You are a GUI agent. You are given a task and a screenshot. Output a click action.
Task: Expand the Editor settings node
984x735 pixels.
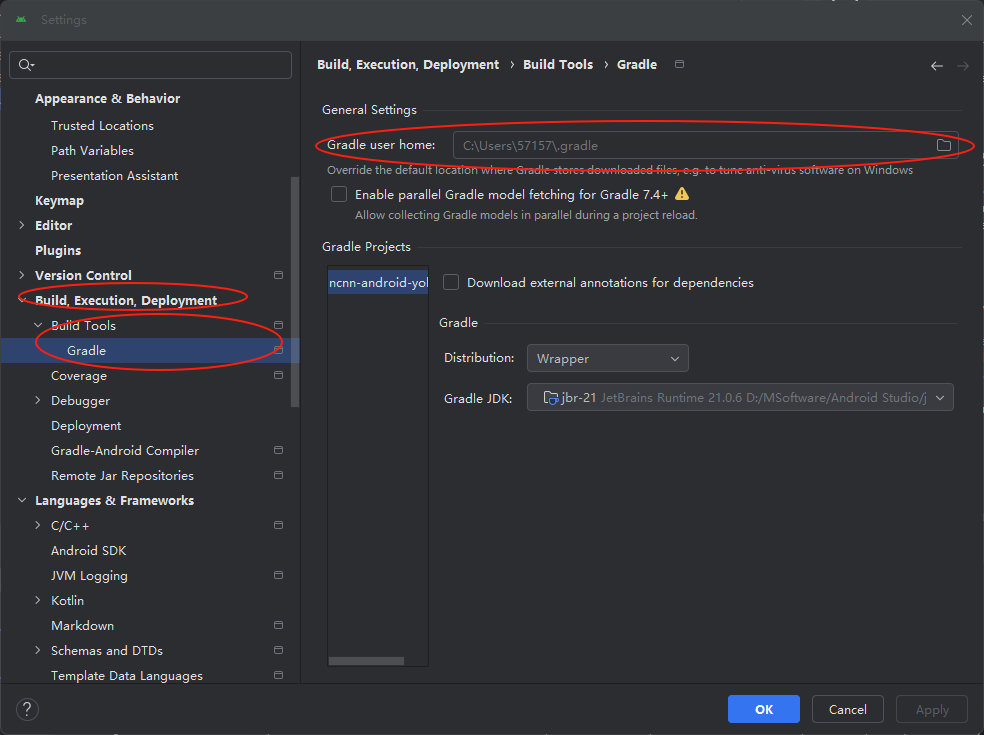pyautogui.click(x=22, y=225)
